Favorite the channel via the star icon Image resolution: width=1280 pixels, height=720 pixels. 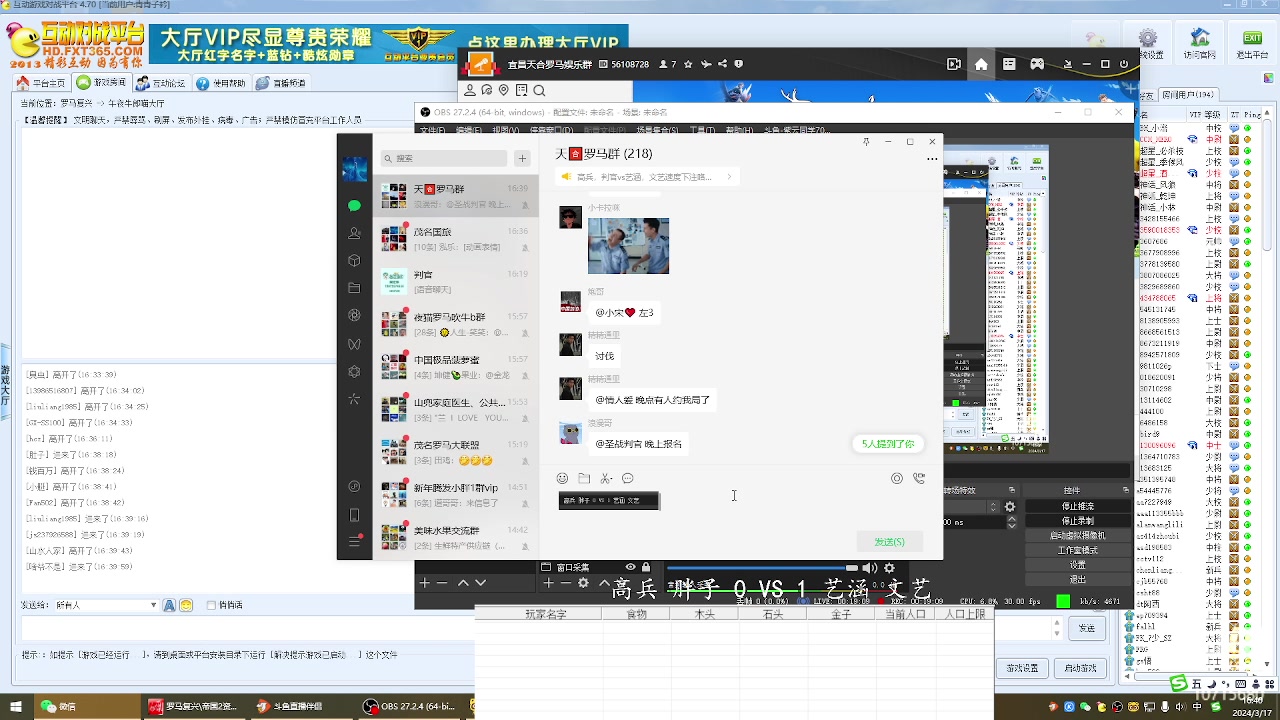[687, 64]
